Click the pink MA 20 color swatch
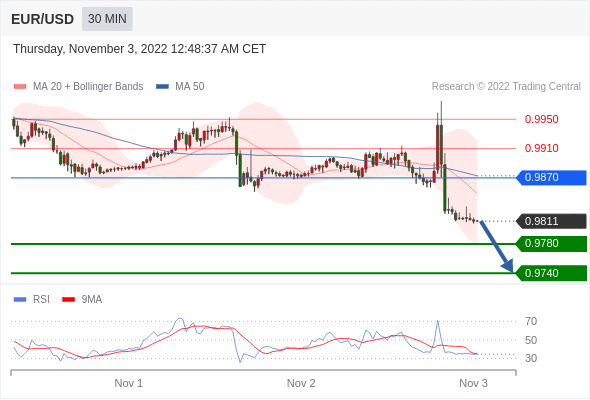This screenshot has height=400, width=590. (20, 87)
